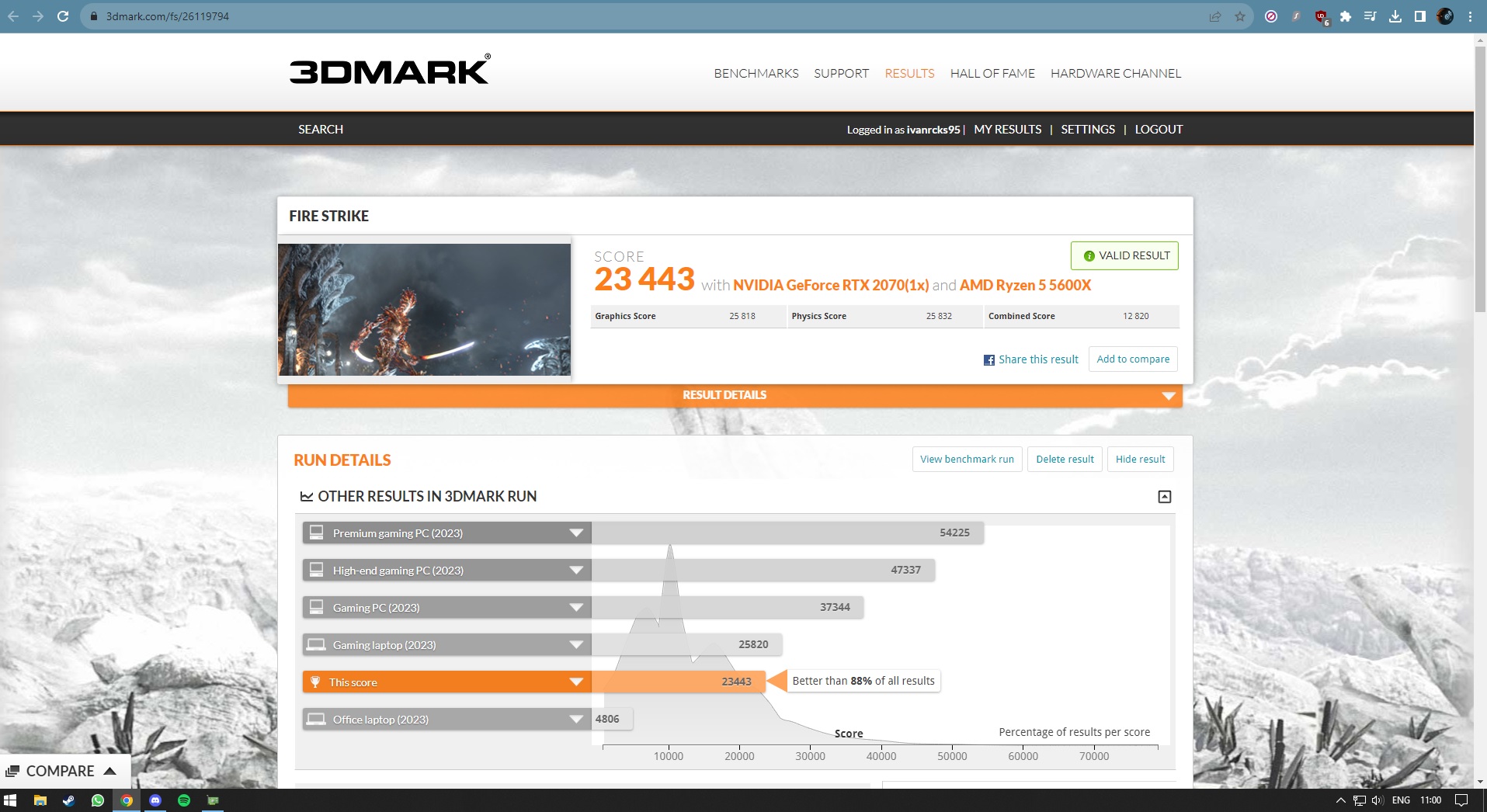Click Add to compare button
This screenshot has width=1487, height=812.
click(x=1133, y=359)
